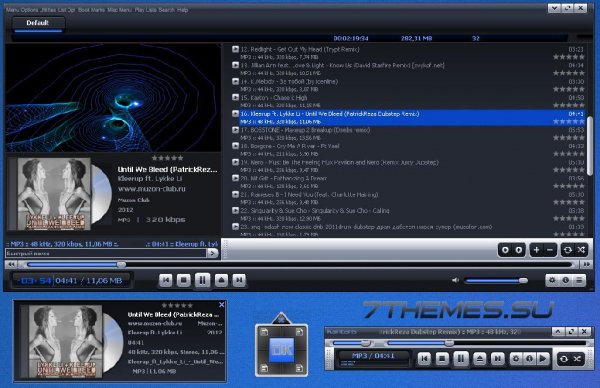The height and width of the screenshot is (388, 600).
Task: Pause playback in the mini player
Action: click(461, 359)
